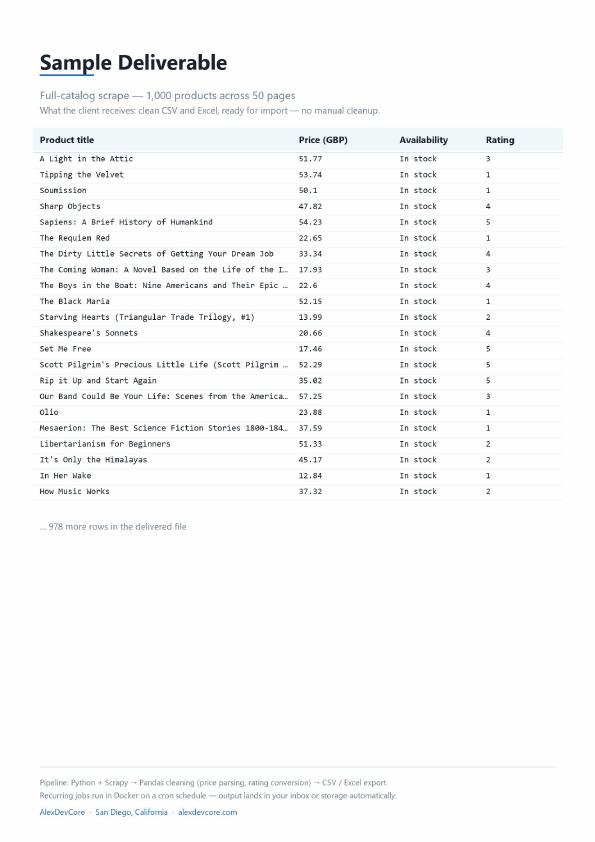Viewport: 595px width, 842px height.
Task: Click the price value 13.99
Action: click(x=310, y=317)
